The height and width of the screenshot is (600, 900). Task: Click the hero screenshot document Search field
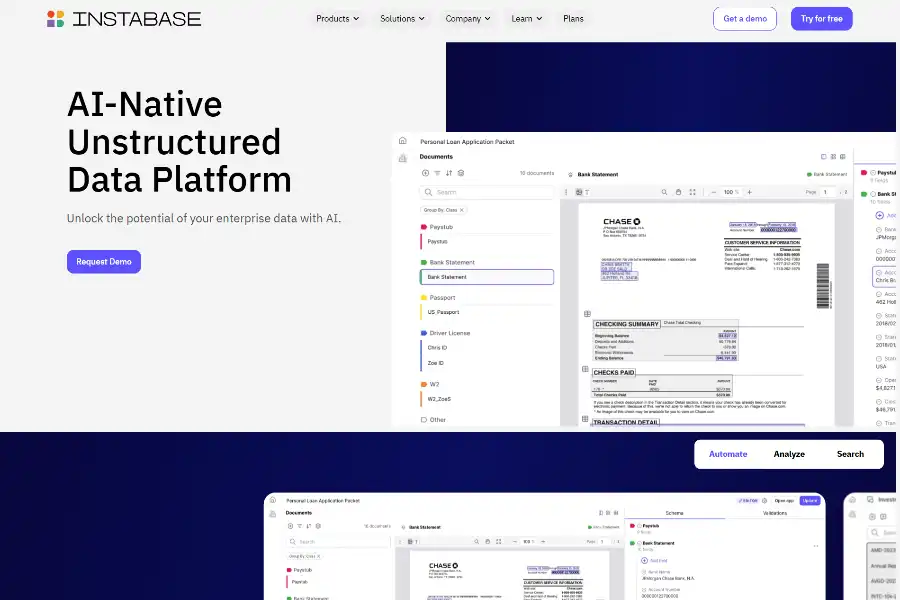click(487, 192)
